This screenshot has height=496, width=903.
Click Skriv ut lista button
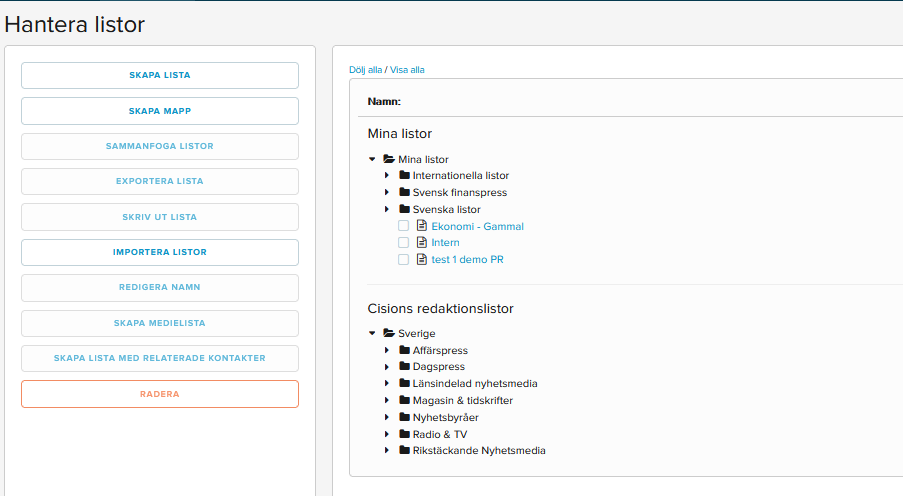tap(160, 217)
